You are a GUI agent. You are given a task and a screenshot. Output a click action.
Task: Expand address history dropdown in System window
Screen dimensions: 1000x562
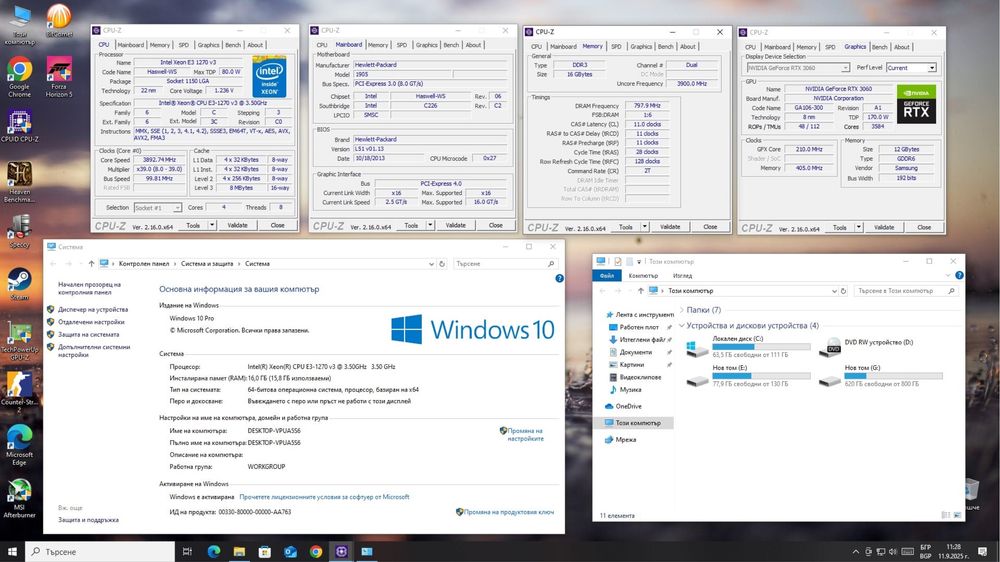point(431,263)
